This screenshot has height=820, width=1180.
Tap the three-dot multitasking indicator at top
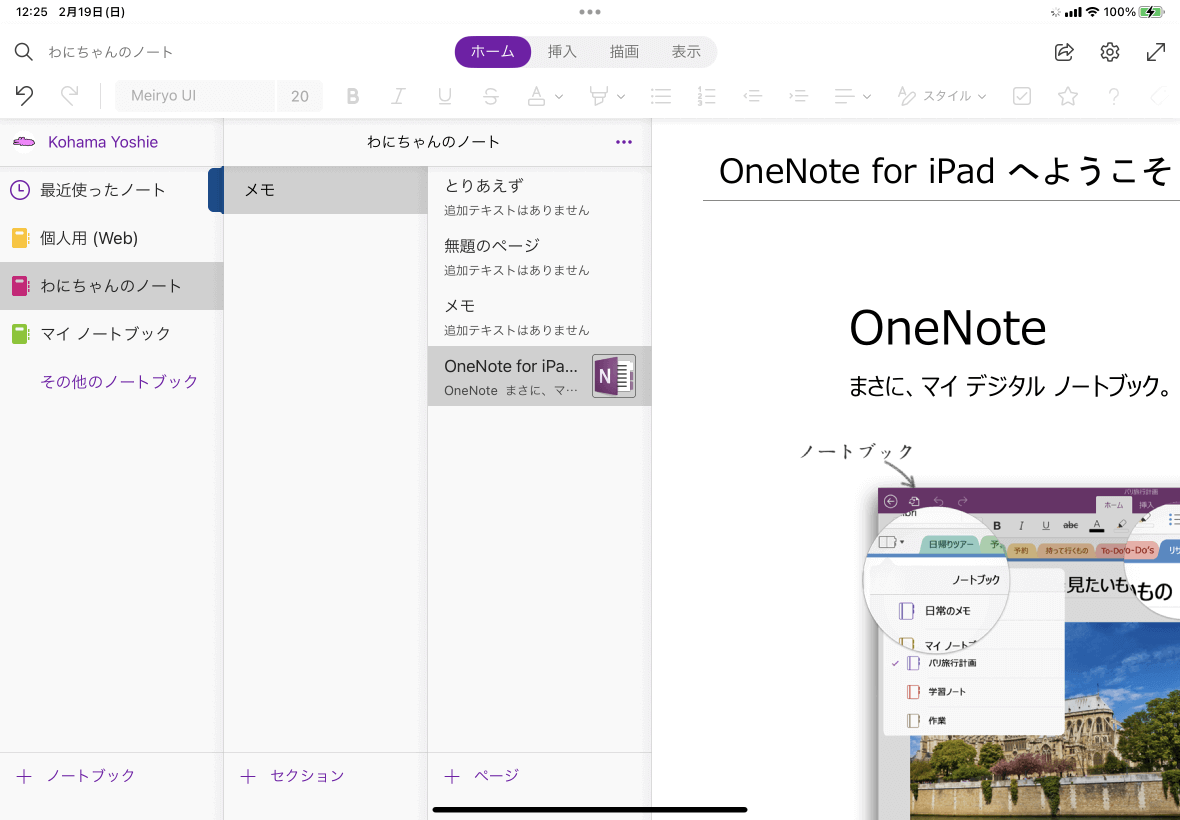590,12
